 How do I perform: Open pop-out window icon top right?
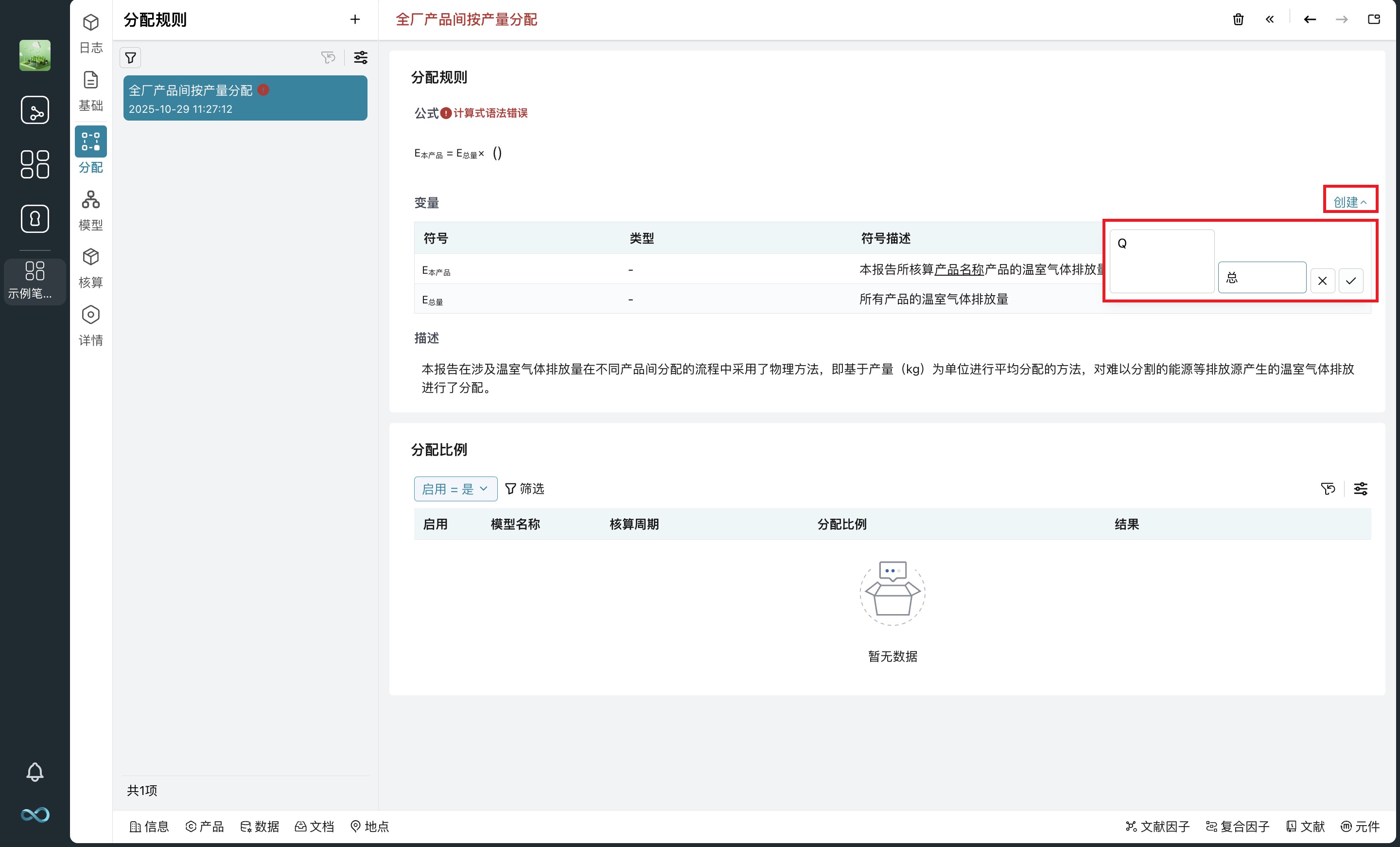(1373, 19)
